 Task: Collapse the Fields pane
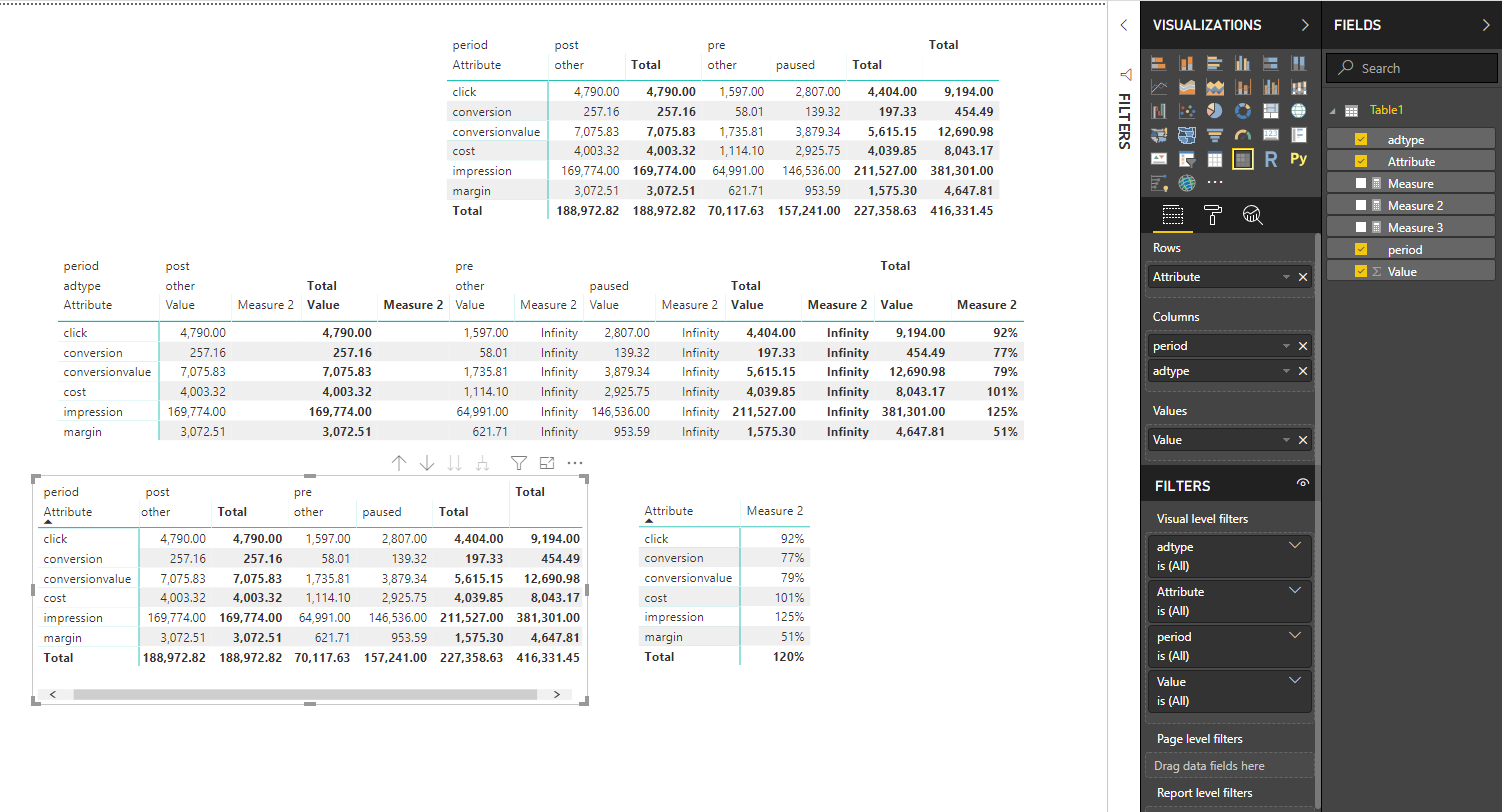tap(1486, 25)
